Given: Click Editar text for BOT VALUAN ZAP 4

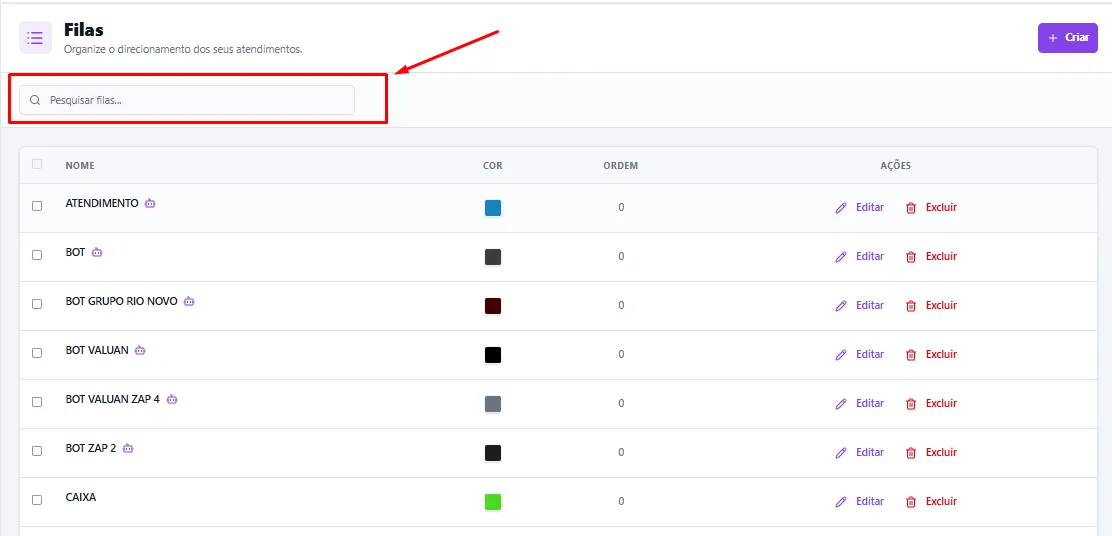Looking at the screenshot, I should [869, 403].
